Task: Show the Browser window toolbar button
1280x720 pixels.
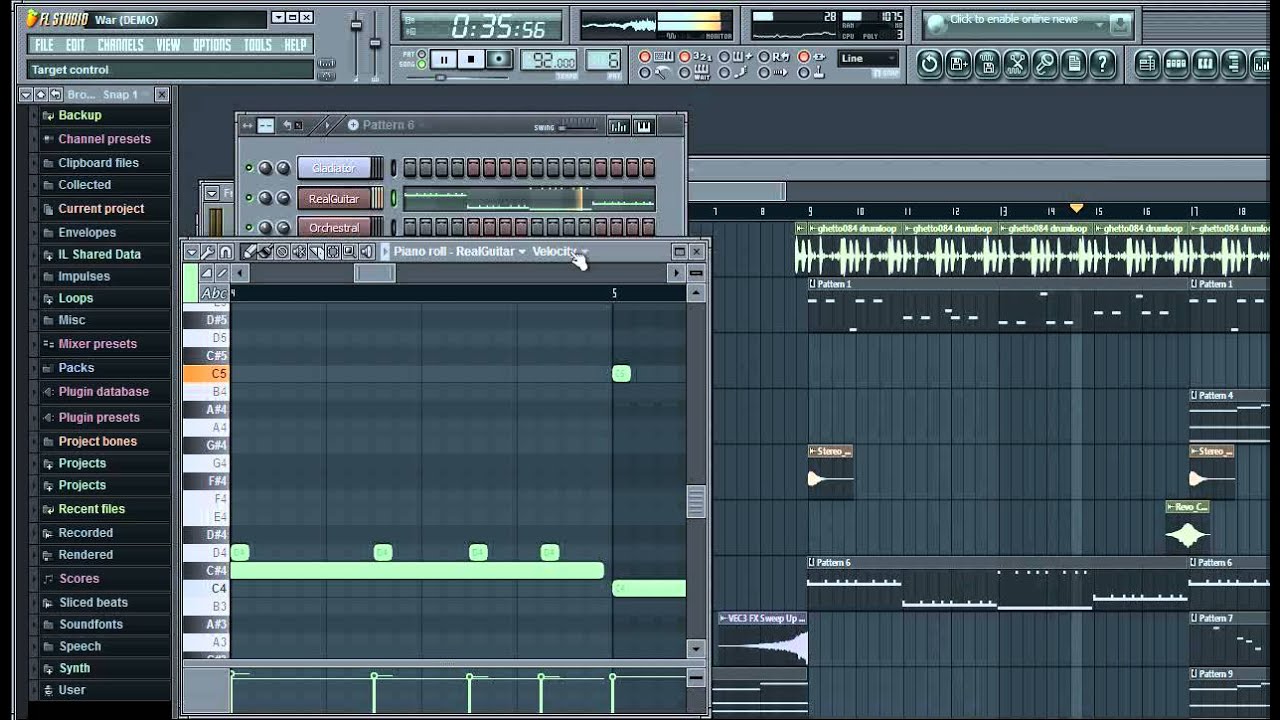Action: pyautogui.click(x=1234, y=64)
